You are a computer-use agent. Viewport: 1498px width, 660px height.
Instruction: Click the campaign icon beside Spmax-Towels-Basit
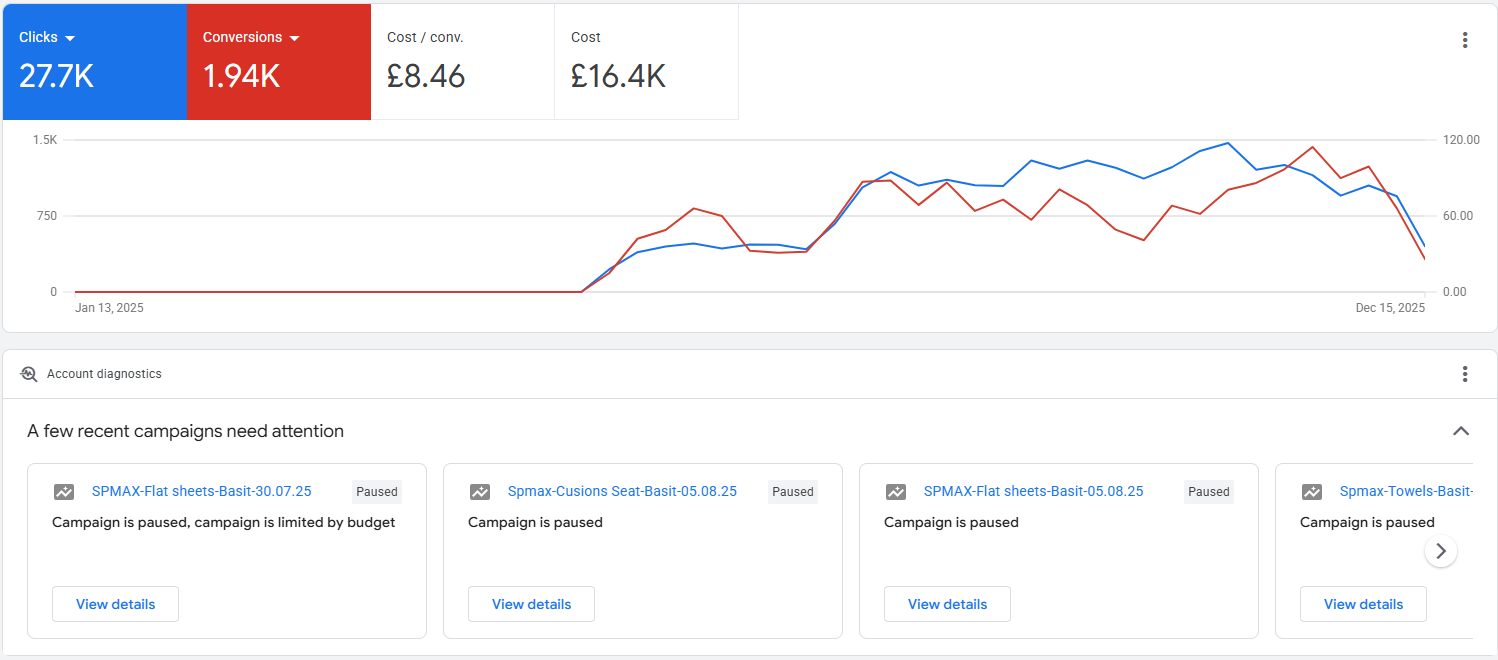(x=1312, y=492)
